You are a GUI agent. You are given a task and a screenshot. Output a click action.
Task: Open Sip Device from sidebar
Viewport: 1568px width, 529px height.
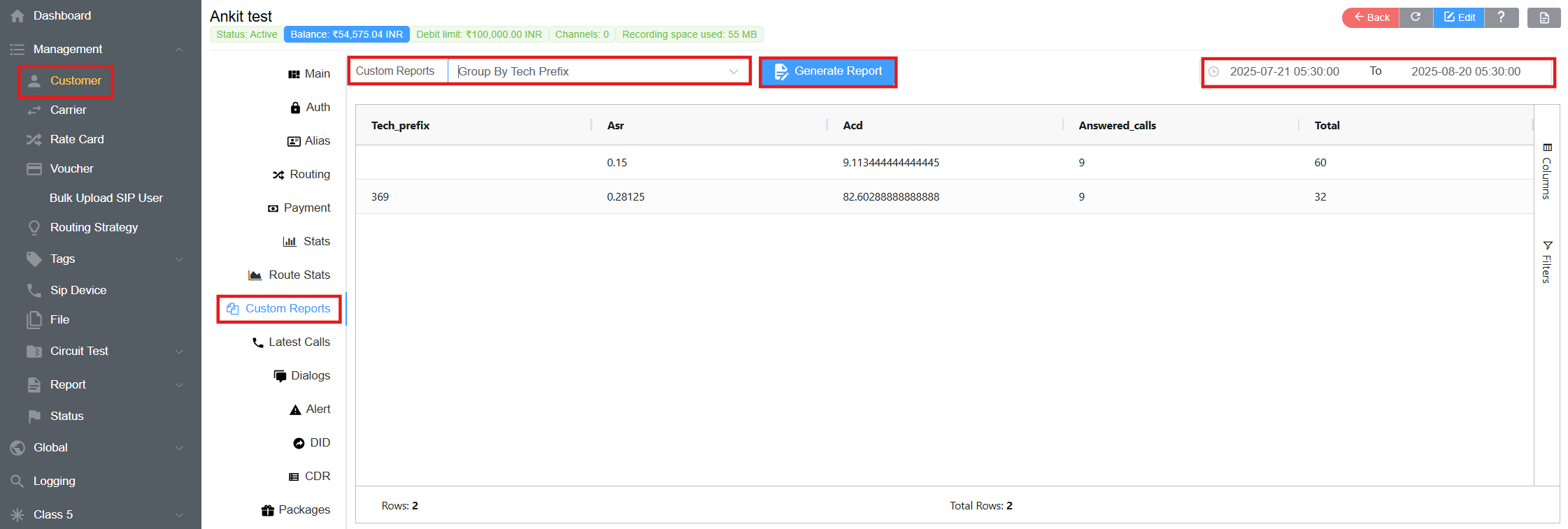click(78, 290)
